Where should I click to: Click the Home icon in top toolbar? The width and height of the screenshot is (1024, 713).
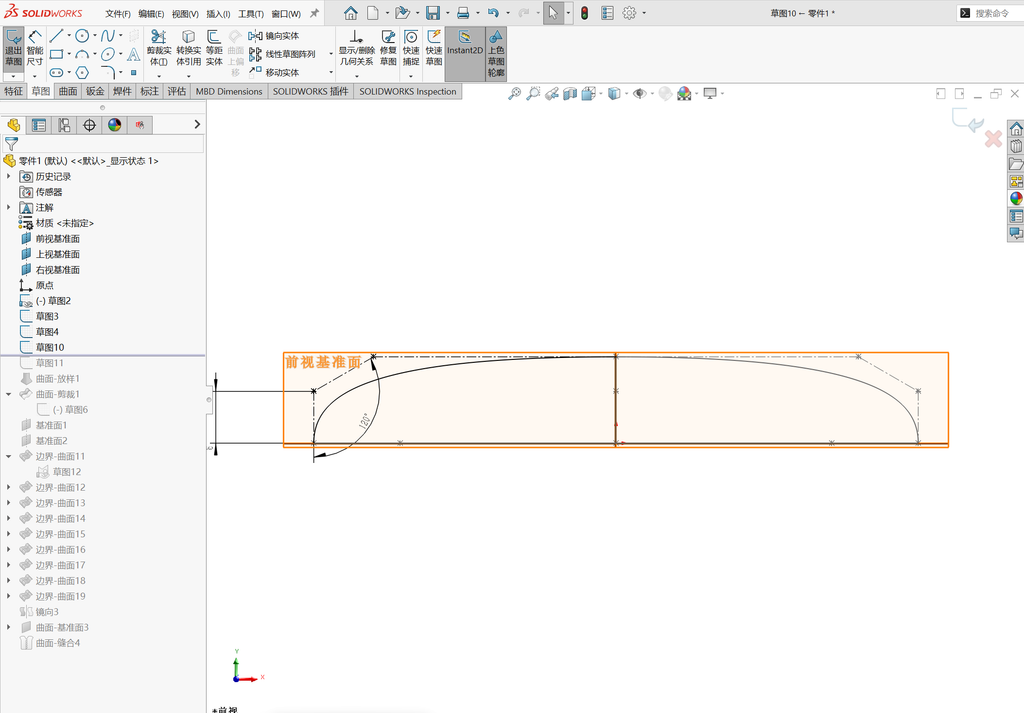point(351,12)
